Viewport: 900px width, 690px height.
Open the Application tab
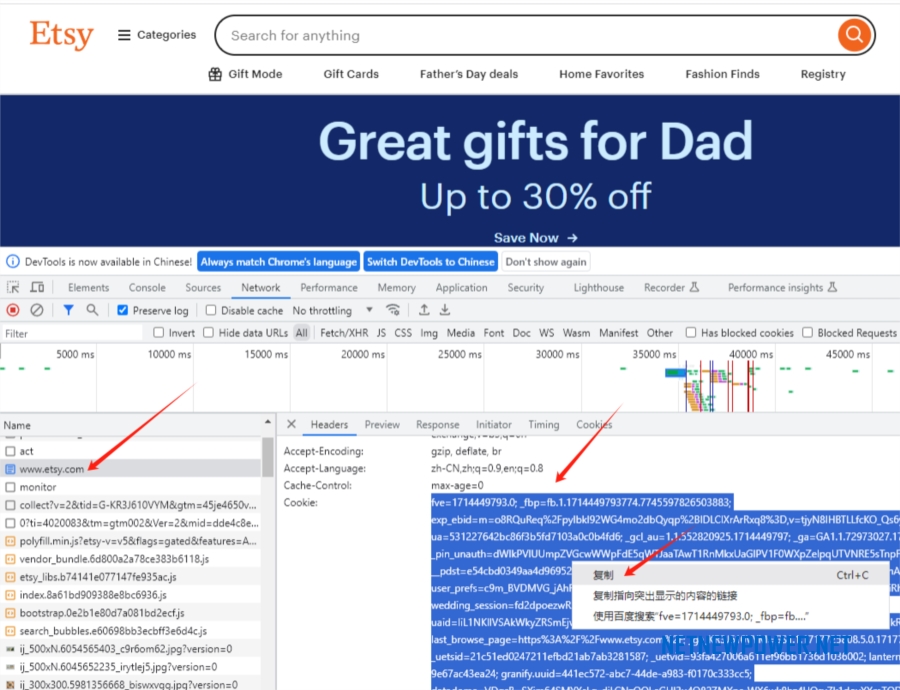click(461, 288)
